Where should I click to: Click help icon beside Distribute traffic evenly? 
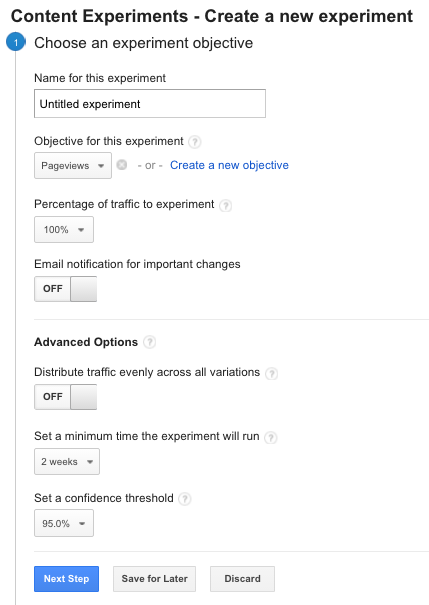coord(272,373)
